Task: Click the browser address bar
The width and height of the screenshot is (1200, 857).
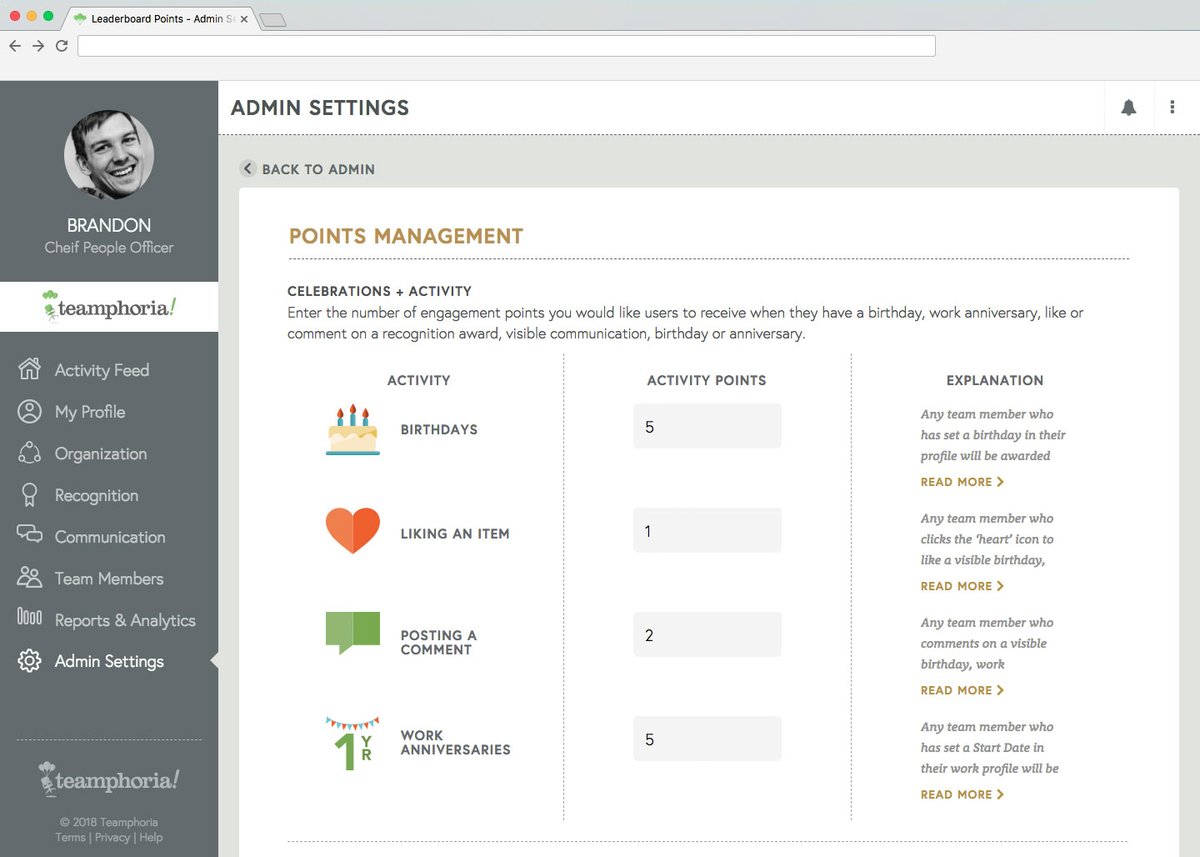Action: (506, 46)
